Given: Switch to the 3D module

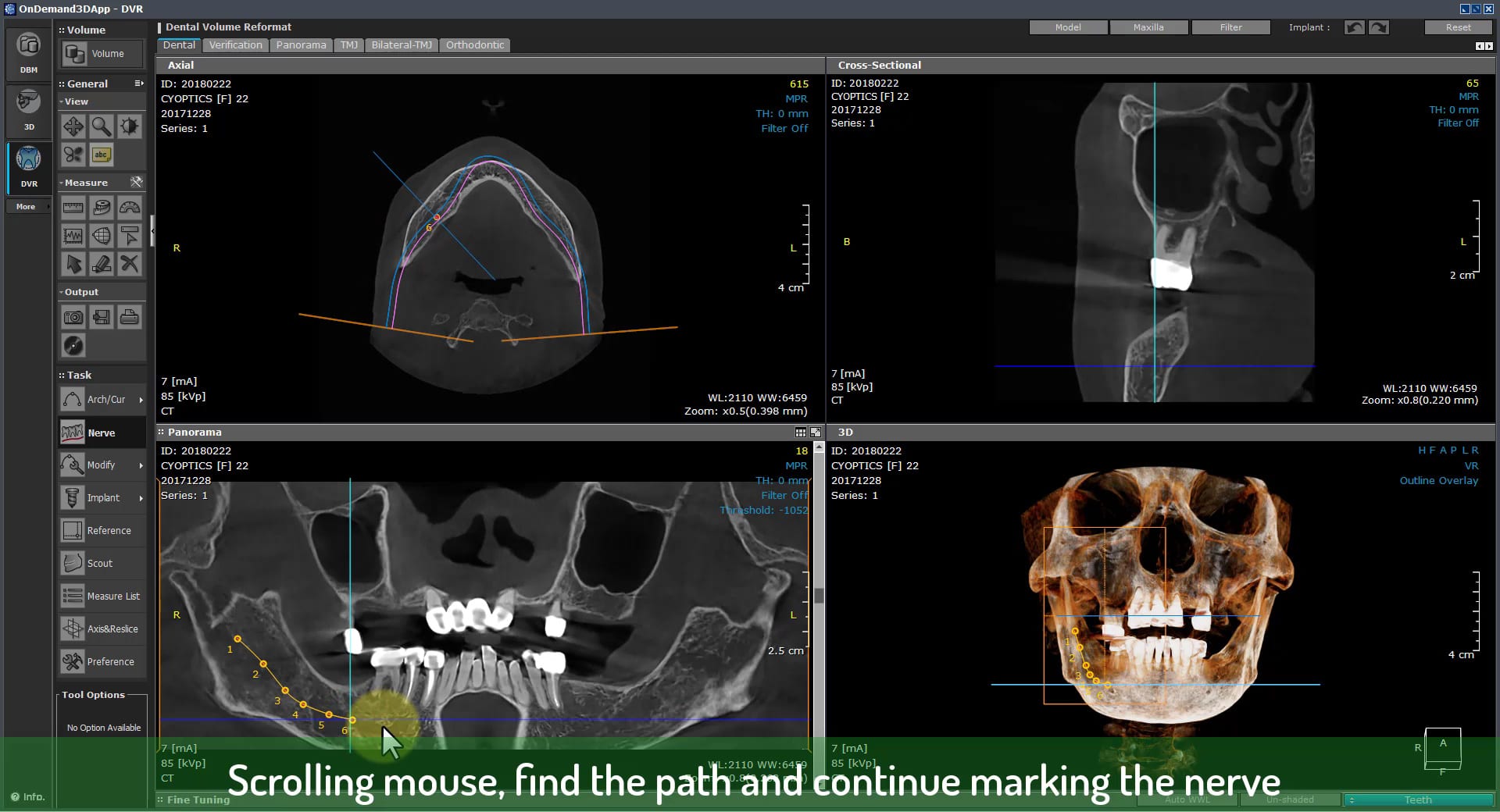Looking at the screenshot, I should coord(29,110).
